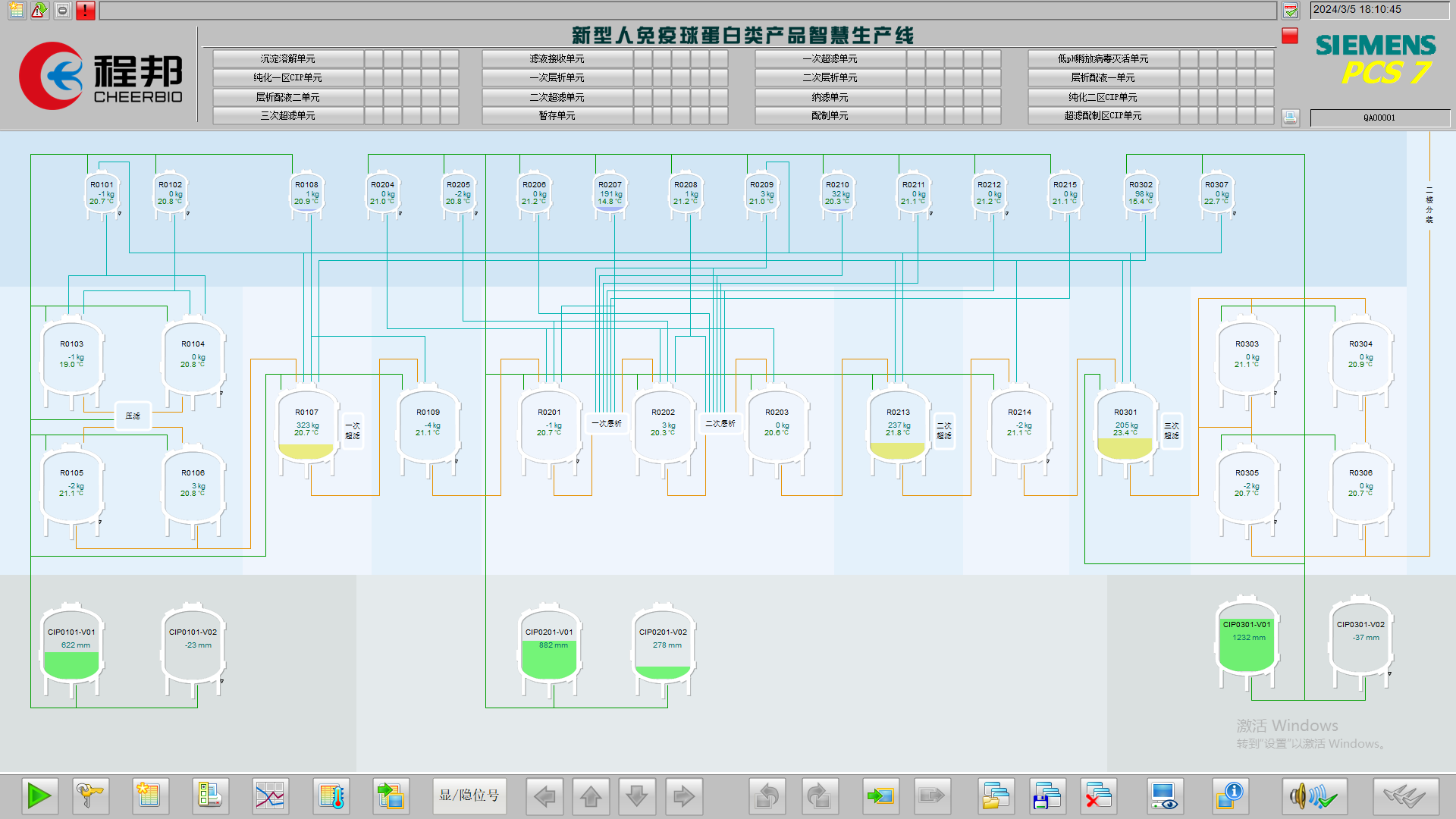The height and width of the screenshot is (819, 1456).
Task: Toggle 显/隐位号 tag visibility
Action: click(x=469, y=795)
